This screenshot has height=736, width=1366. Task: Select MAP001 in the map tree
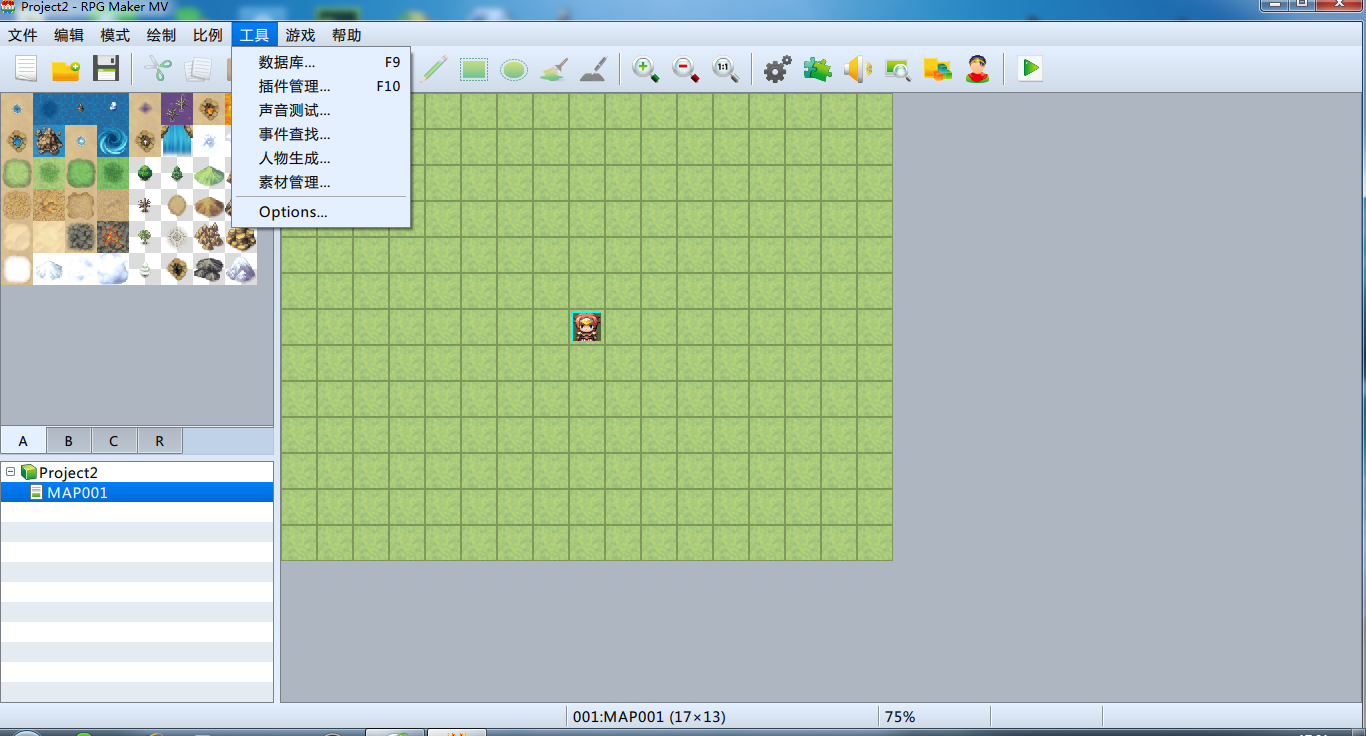tap(137, 492)
